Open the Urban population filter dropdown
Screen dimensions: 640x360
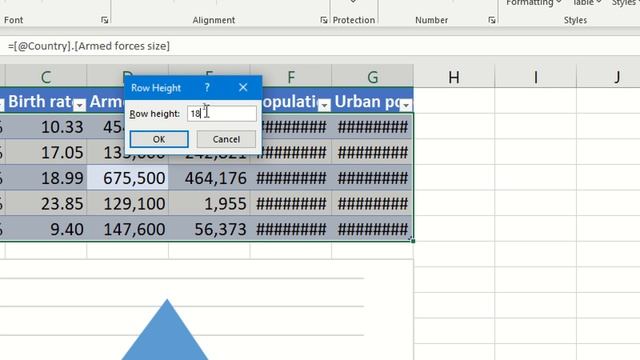(x=406, y=105)
